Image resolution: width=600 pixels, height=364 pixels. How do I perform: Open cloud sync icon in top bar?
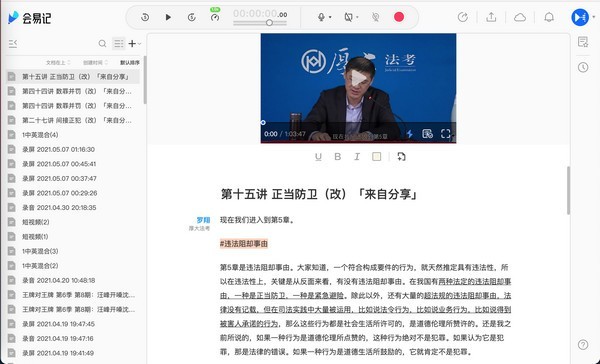coord(520,17)
